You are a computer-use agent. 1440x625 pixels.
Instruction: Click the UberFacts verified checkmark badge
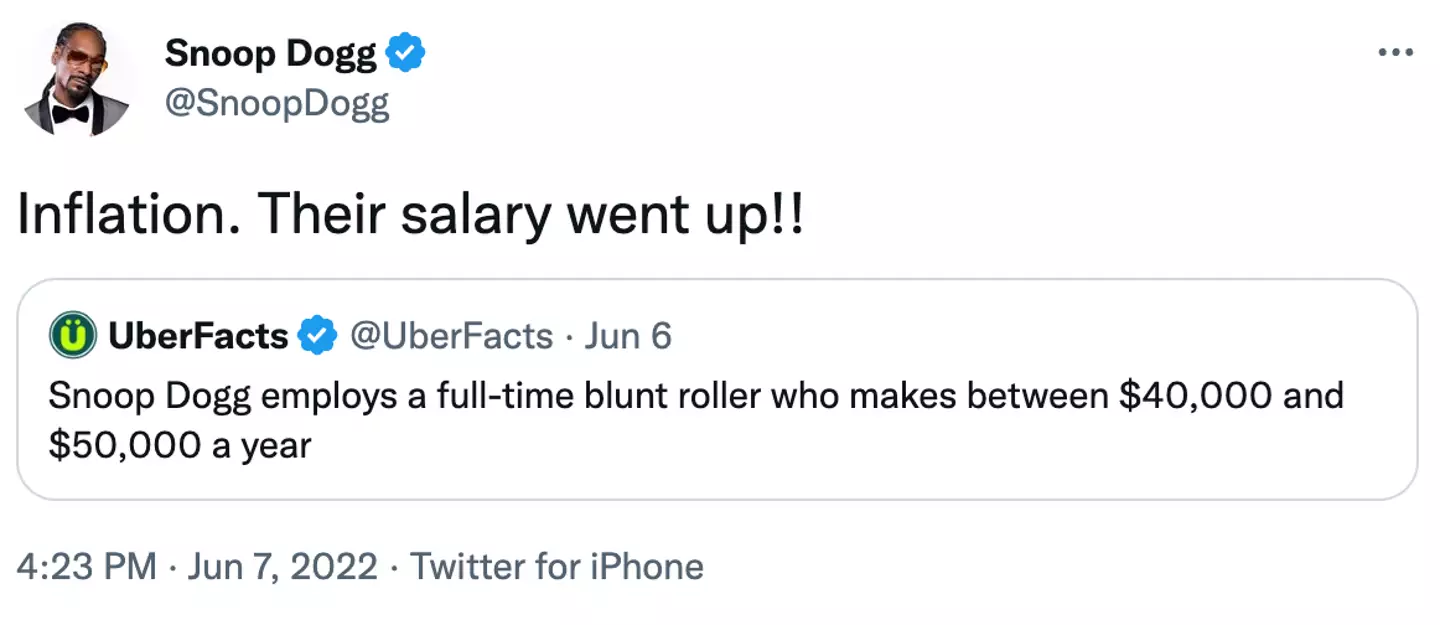pos(317,337)
